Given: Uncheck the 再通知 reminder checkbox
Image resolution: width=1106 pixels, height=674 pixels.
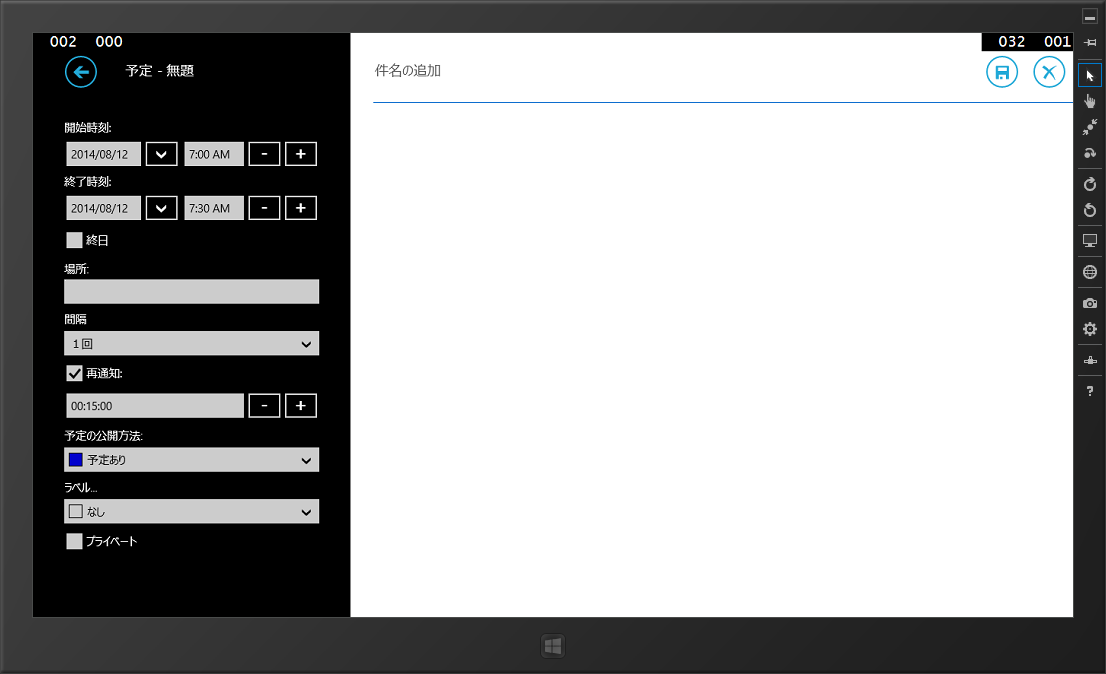Looking at the screenshot, I should pos(74,373).
